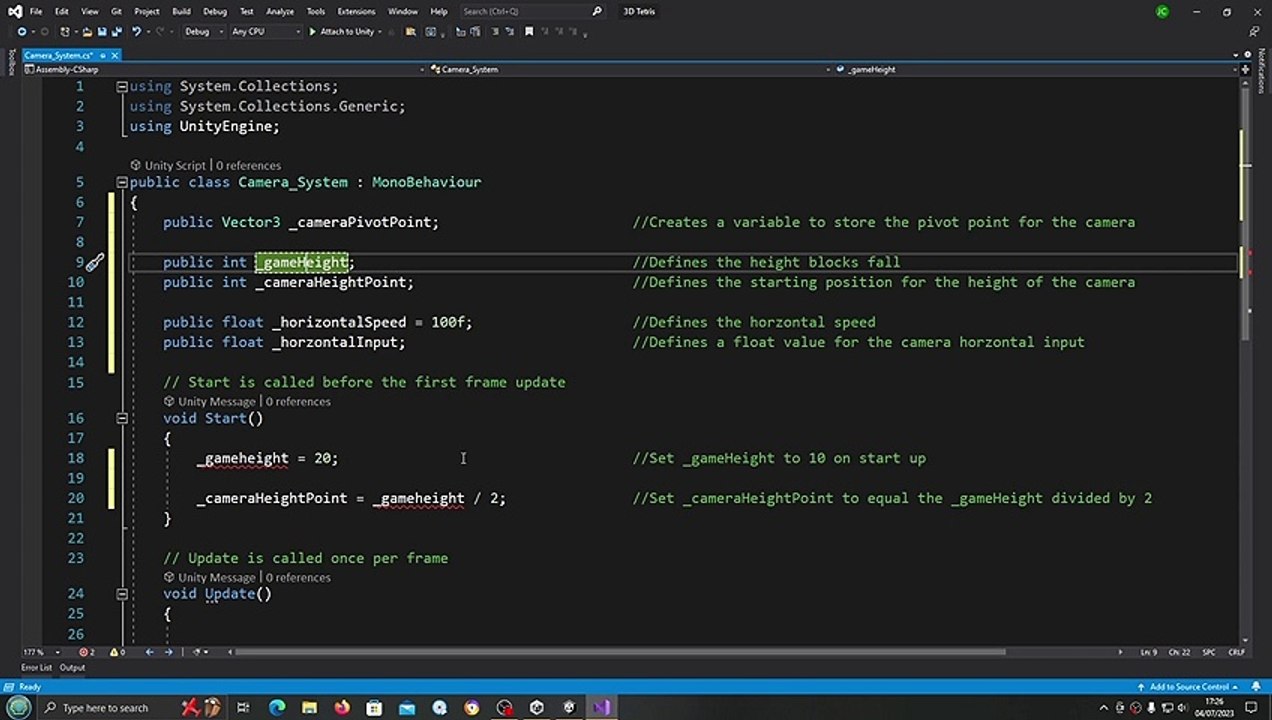The height and width of the screenshot is (720, 1272).
Task: Open the Git menu
Action: click(116, 11)
